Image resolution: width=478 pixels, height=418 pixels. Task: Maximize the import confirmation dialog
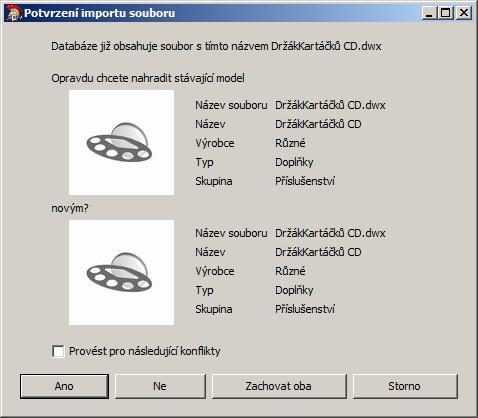click(446, 13)
